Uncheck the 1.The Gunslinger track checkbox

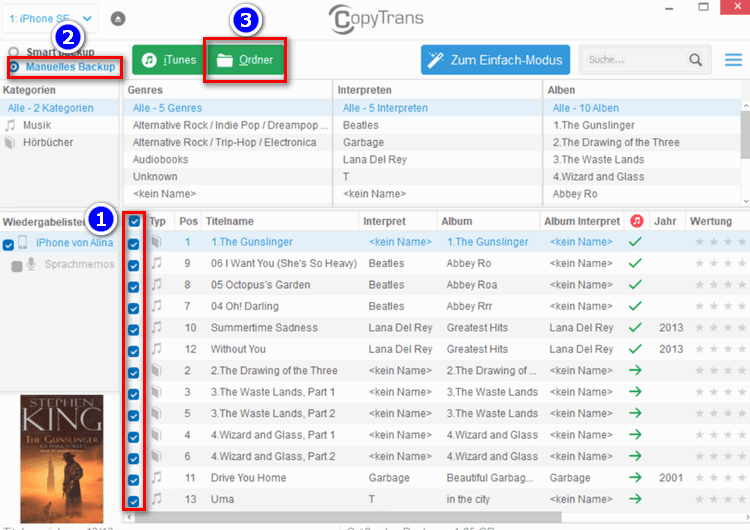[133, 244]
